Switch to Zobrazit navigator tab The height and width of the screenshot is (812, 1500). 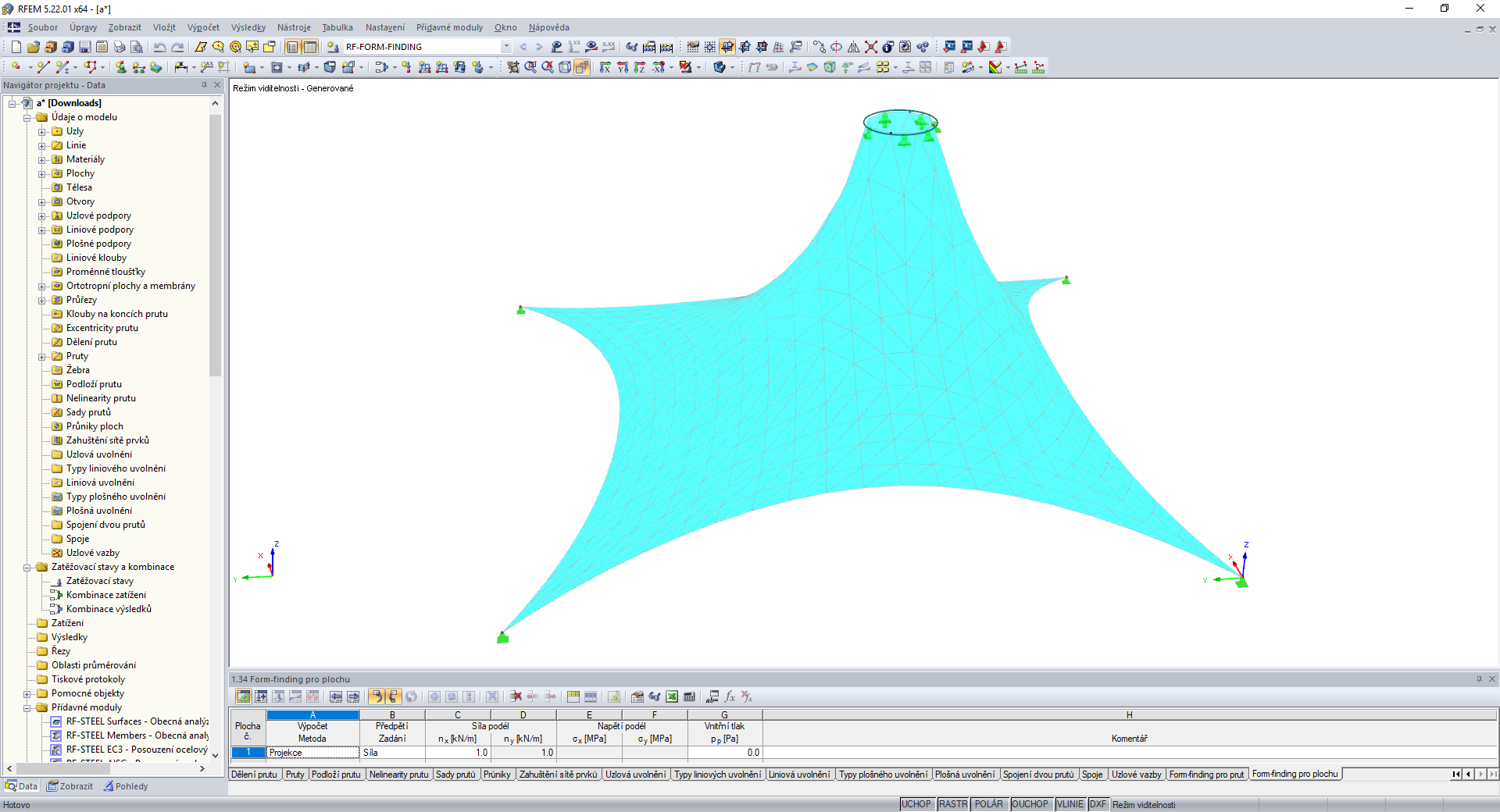(70, 786)
